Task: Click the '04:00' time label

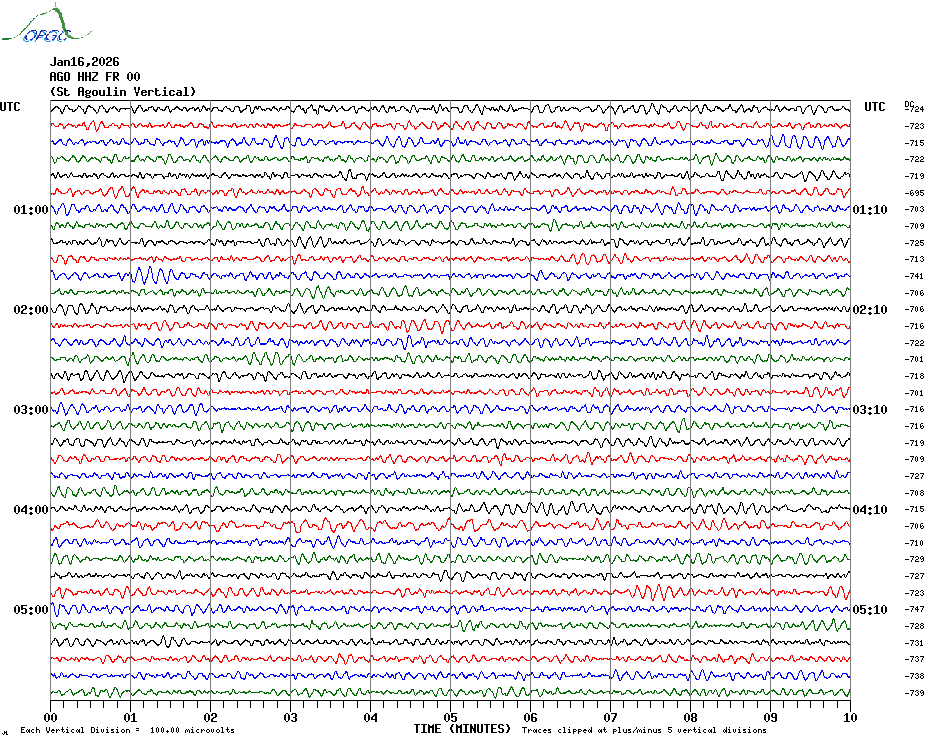Action: click(x=31, y=510)
